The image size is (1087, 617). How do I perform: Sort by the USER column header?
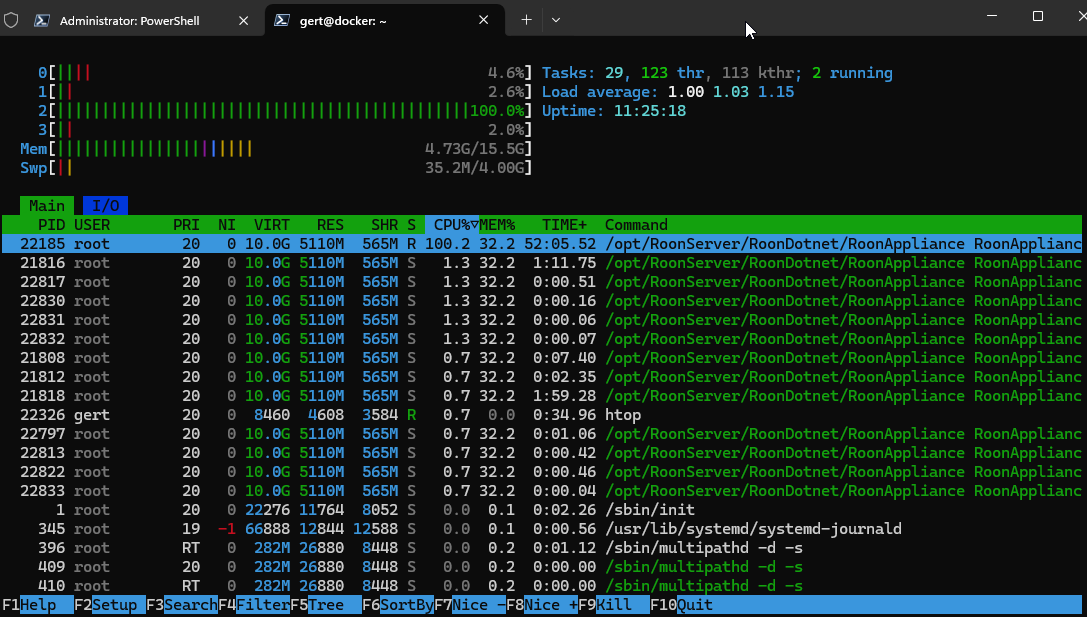coord(92,225)
